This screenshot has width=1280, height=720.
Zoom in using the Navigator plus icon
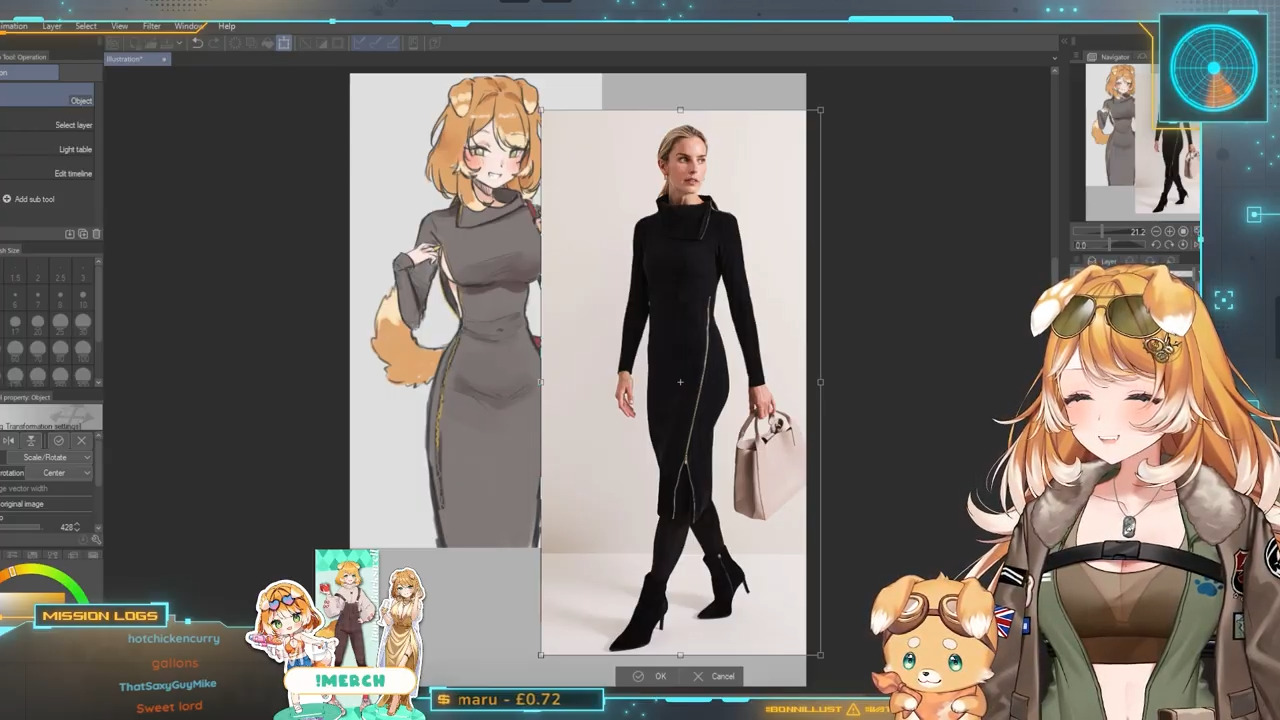click(x=1169, y=231)
